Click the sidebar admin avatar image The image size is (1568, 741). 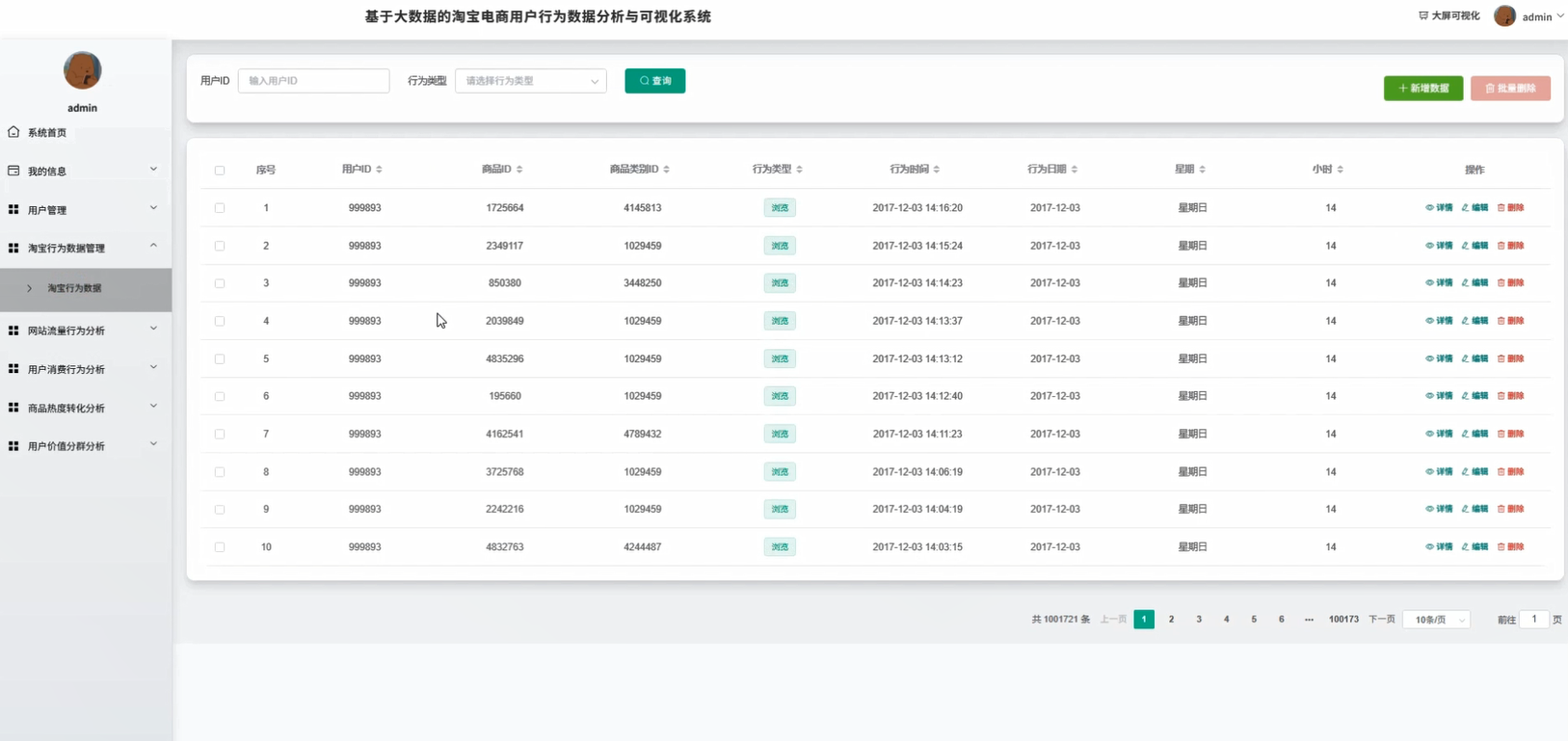click(82, 70)
